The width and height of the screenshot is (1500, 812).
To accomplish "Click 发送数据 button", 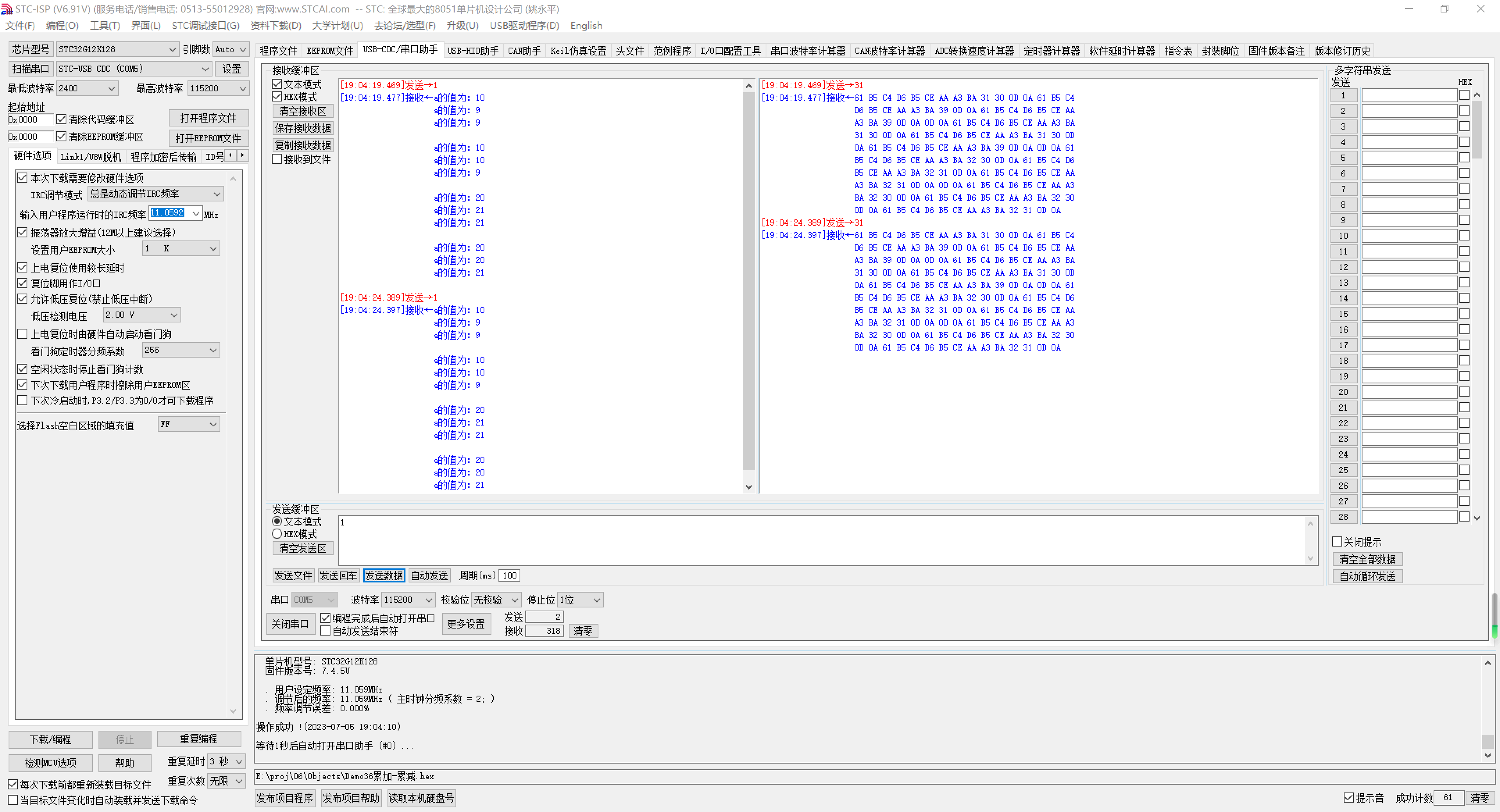I will pos(384,575).
